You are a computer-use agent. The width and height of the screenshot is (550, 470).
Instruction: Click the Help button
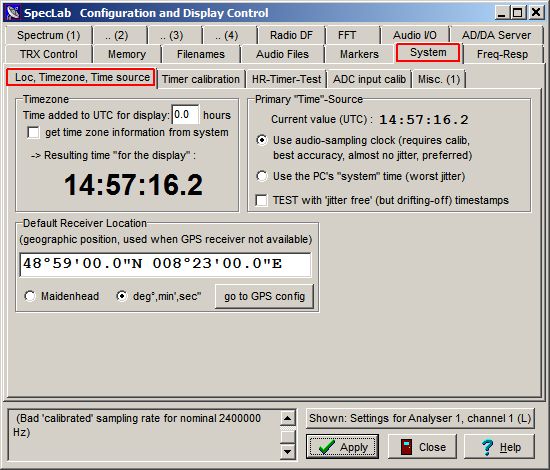click(x=499, y=447)
